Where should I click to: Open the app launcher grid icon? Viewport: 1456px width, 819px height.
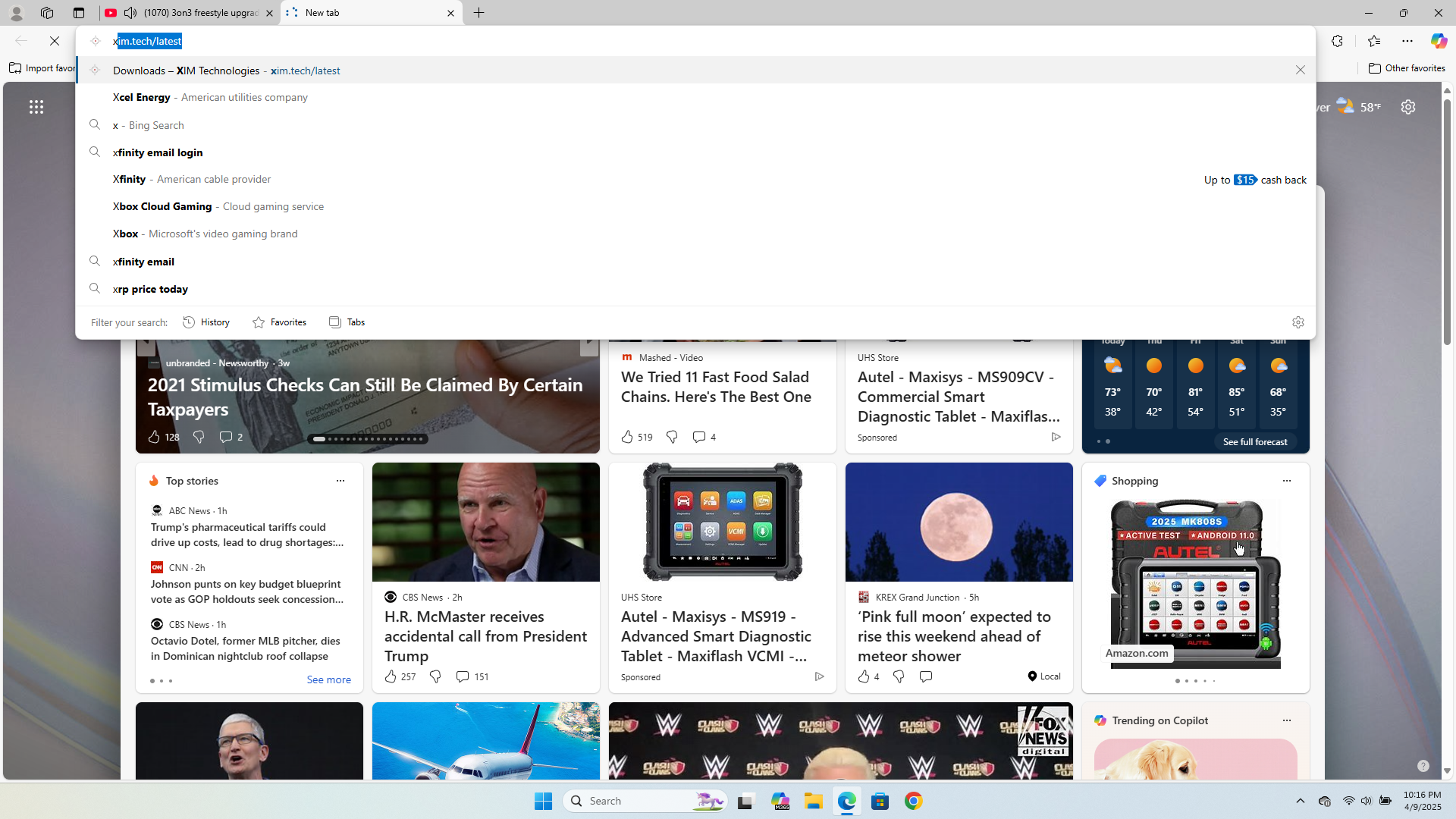(x=36, y=107)
